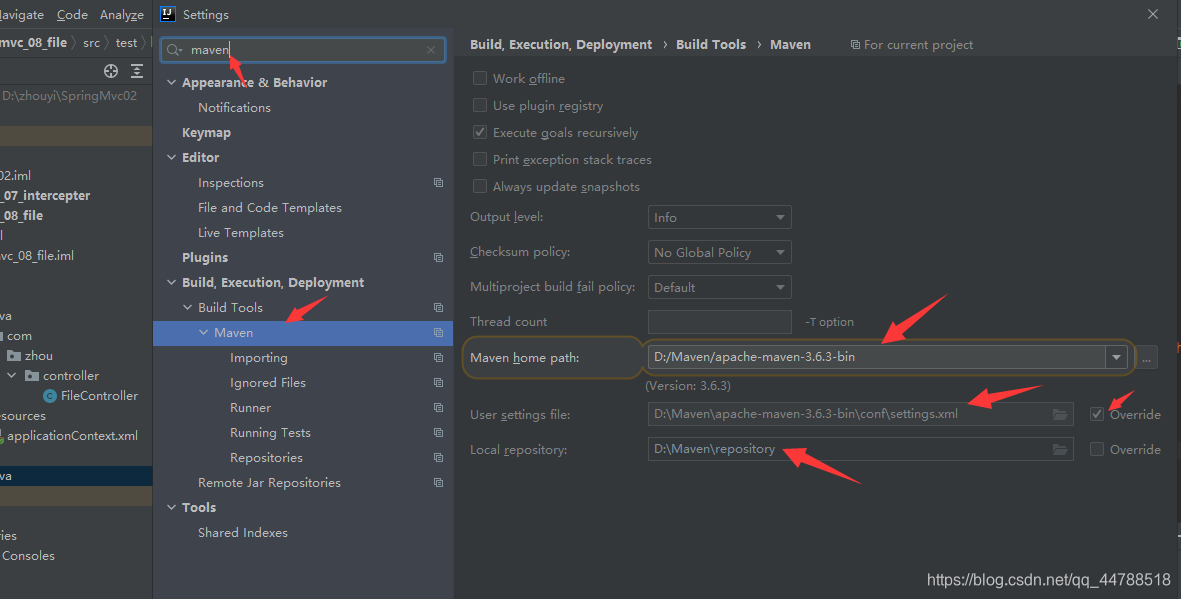This screenshot has width=1181, height=599.
Task: Toggle Execute goals recursively checkbox
Action: [480, 133]
